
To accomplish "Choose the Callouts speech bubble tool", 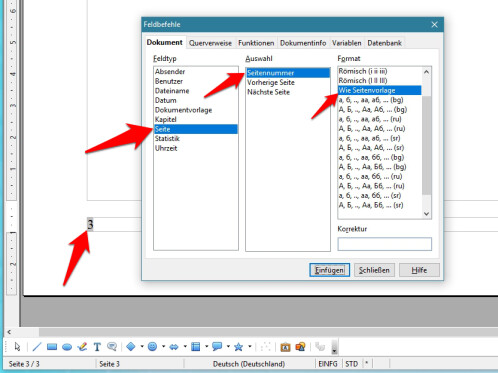I will [x=112, y=347].
